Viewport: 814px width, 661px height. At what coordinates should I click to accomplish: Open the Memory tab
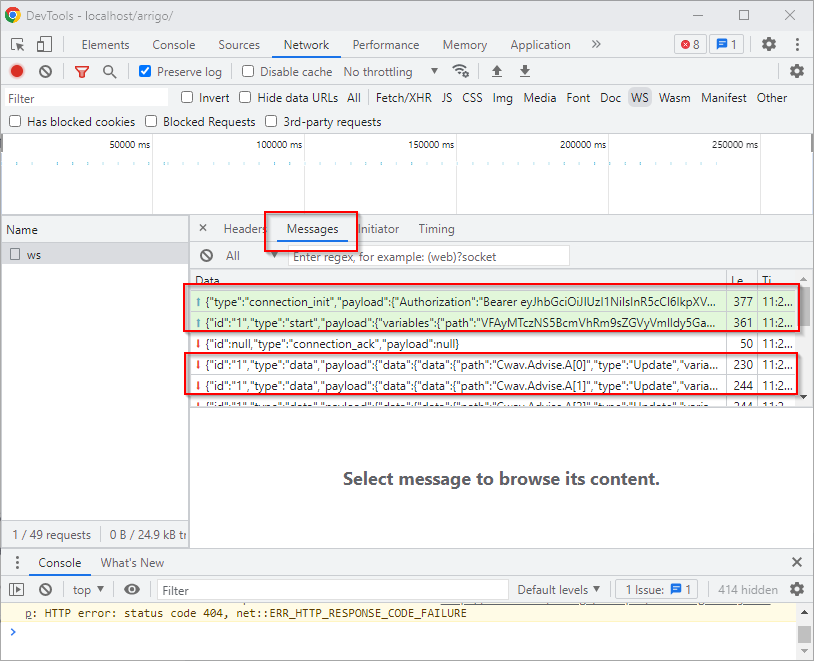(x=465, y=45)
